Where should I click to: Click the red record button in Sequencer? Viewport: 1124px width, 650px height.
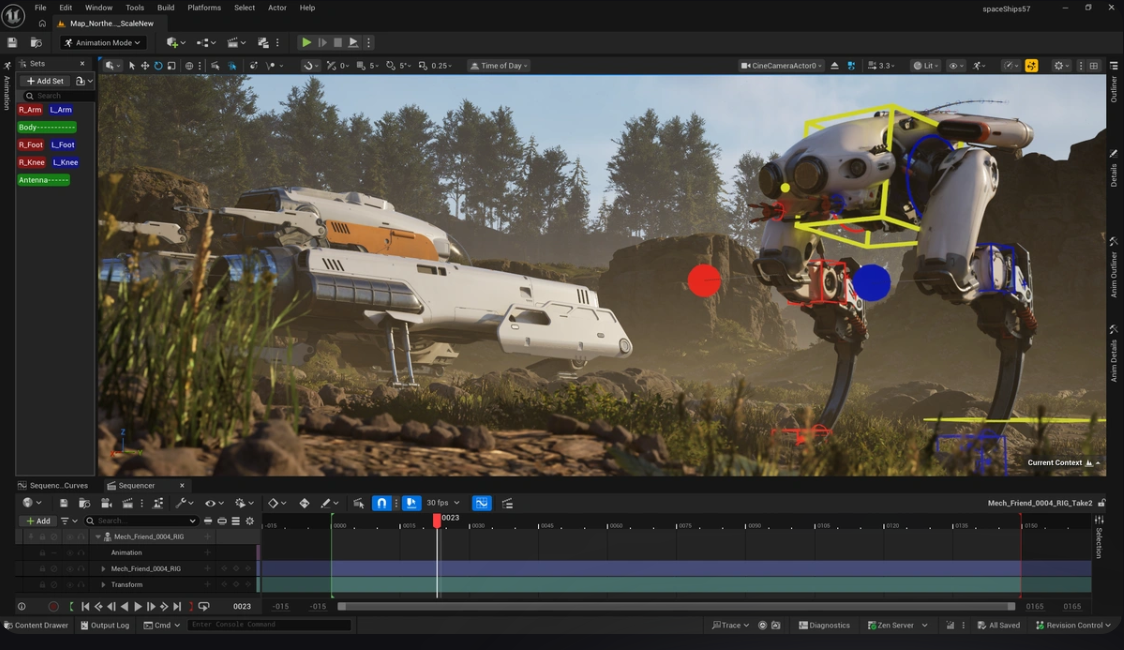click(53, 607)
